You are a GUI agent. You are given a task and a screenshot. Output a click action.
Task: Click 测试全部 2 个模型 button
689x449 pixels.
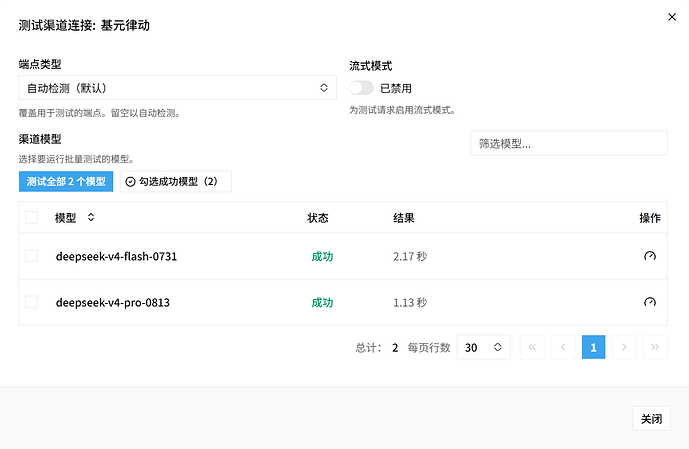66,181
